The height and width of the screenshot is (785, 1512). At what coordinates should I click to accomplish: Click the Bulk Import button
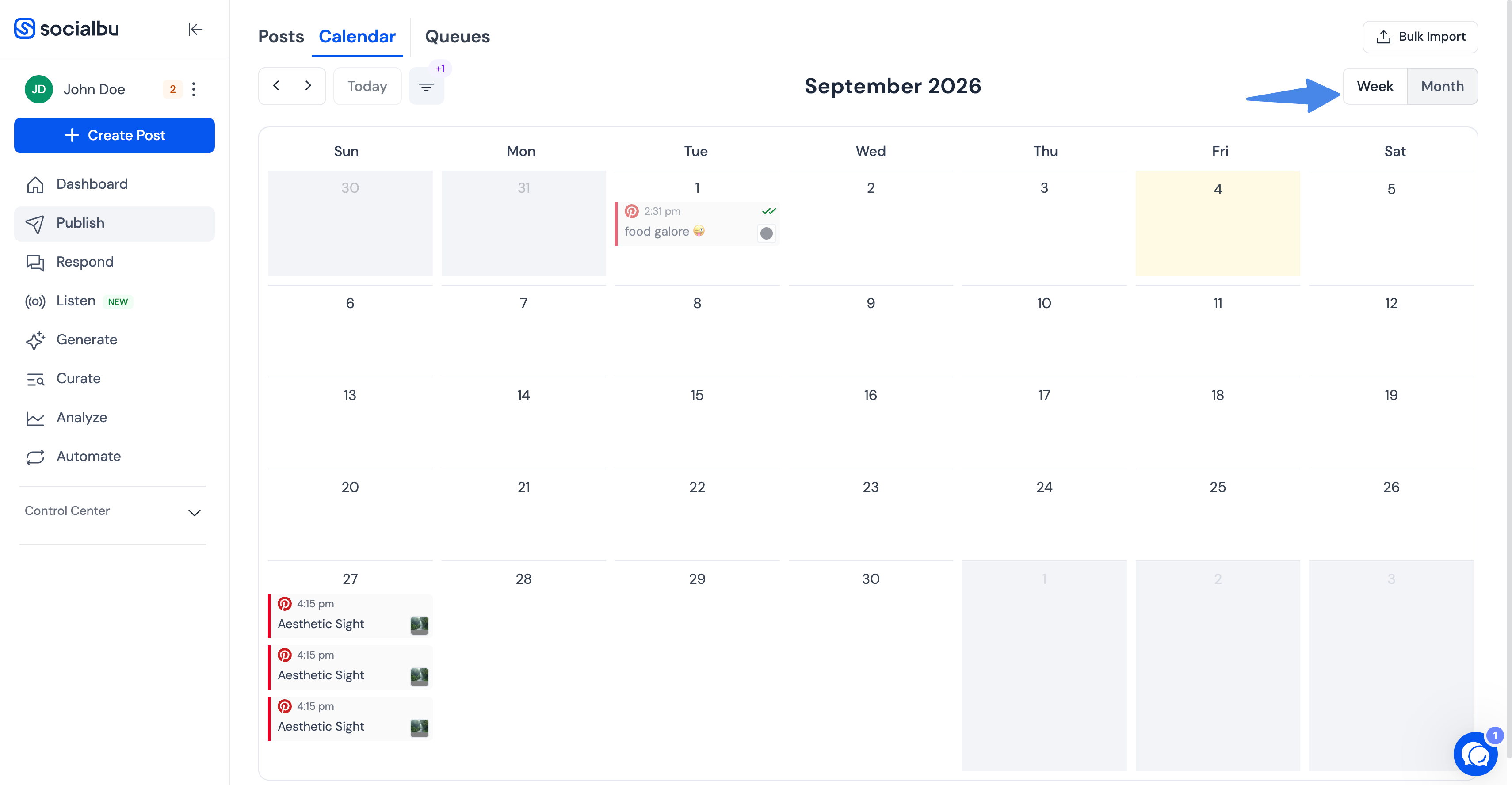(x=1420, y=37)
